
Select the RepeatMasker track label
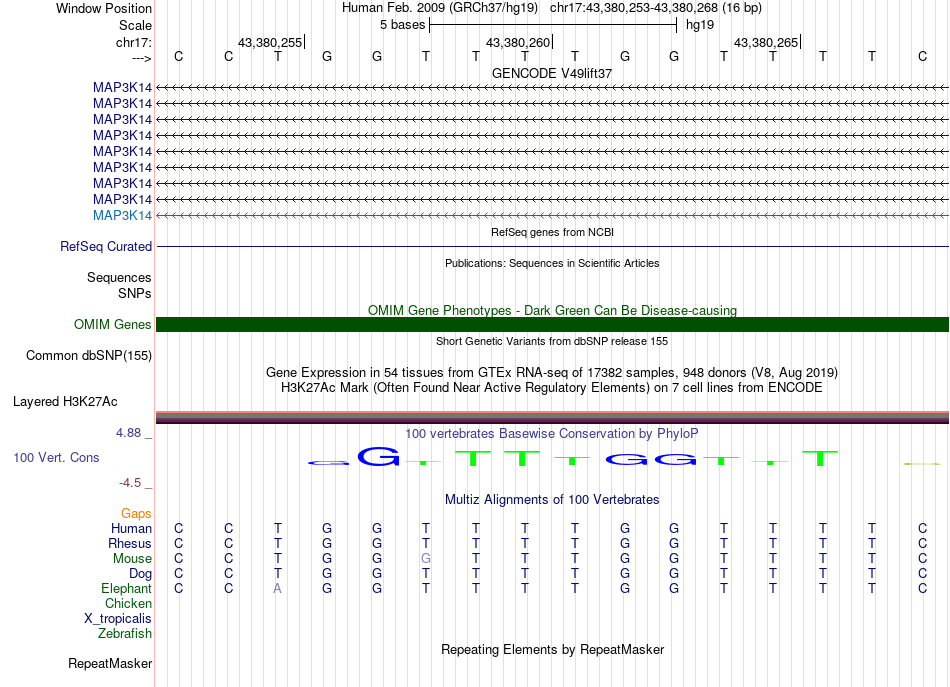[110, 664]
